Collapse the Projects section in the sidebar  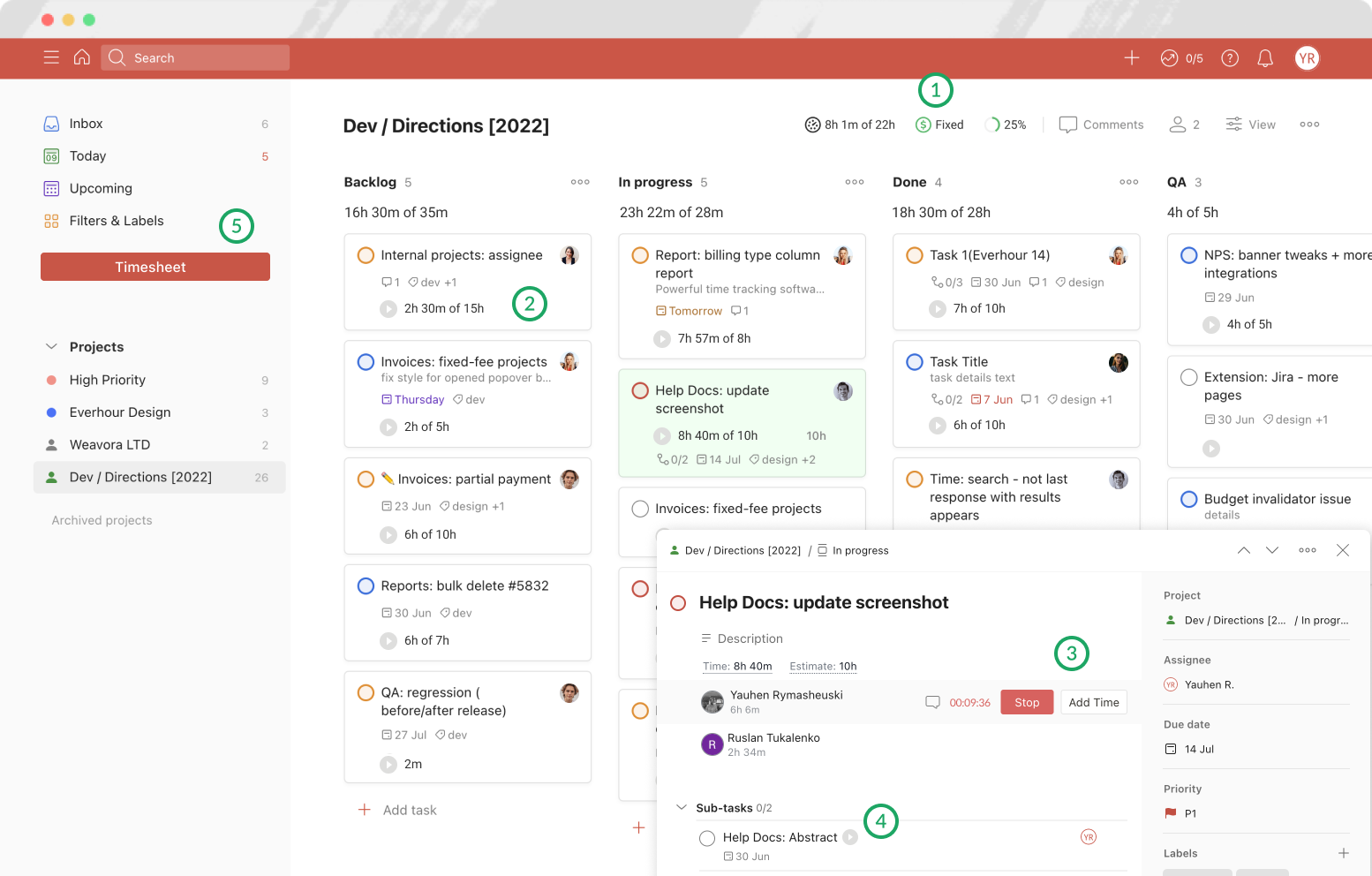[49, 346]
